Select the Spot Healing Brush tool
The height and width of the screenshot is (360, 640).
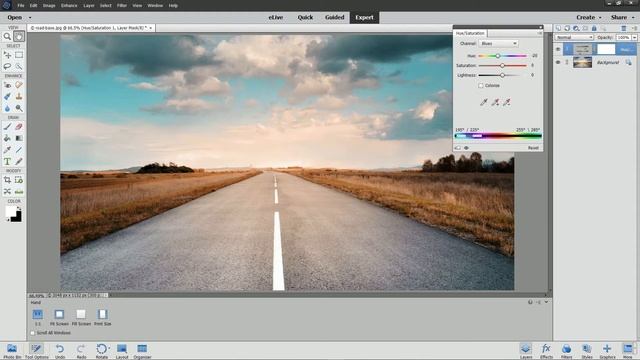click(19, 85)
